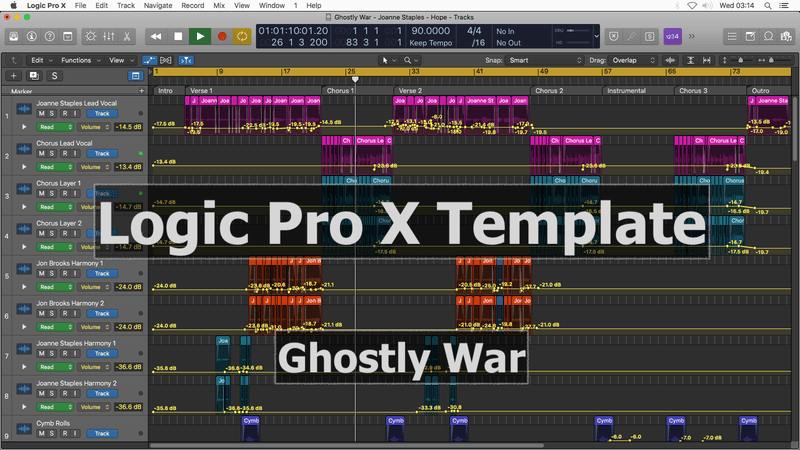The height and width of the screenshot is (450, 800).
Task: Open the Track menu
Action: tap(126, 6)
